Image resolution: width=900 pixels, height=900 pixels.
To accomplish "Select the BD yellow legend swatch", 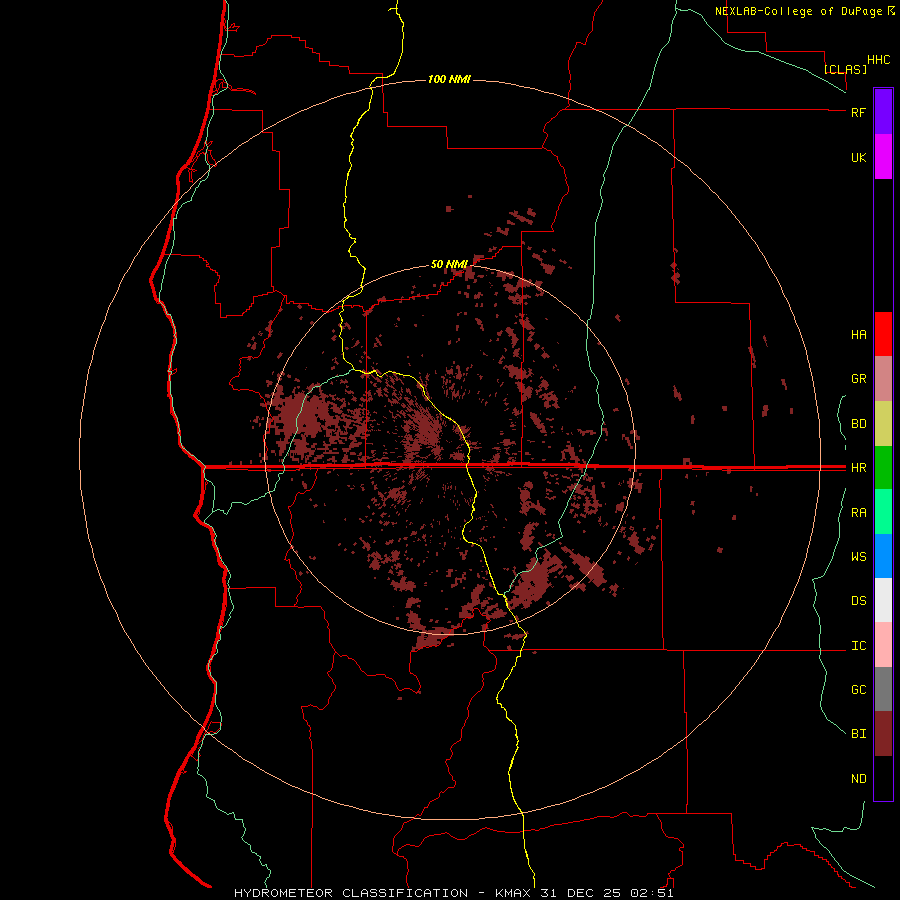I will coord(883,424).
